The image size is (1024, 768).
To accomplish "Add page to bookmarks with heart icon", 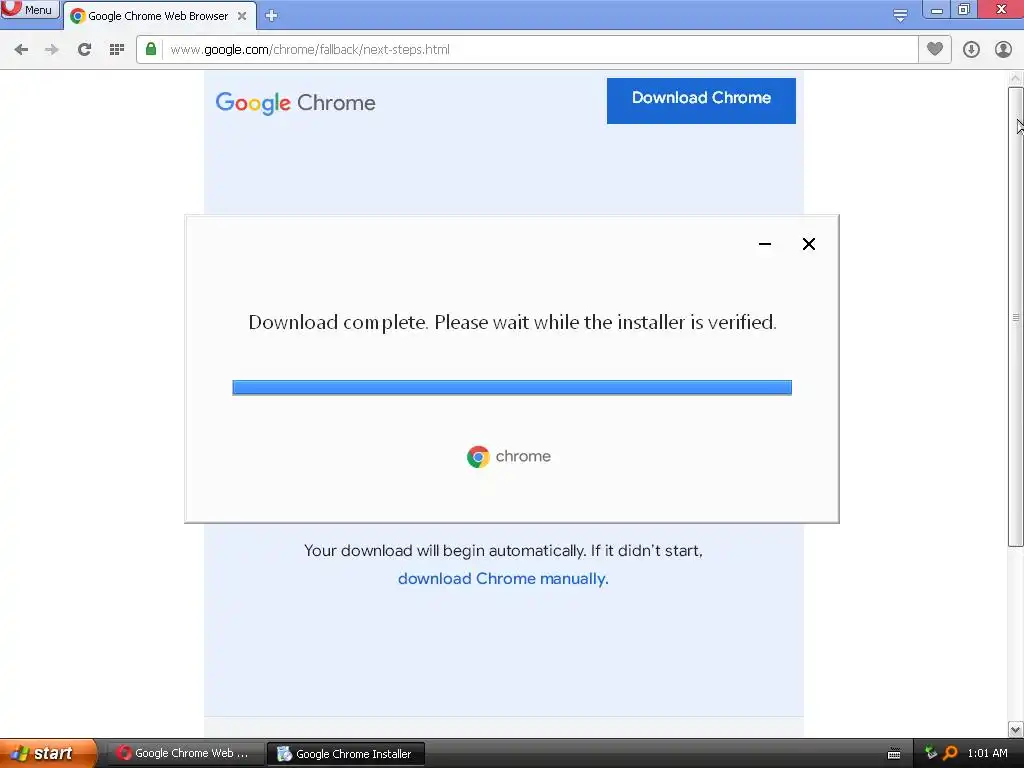I will pyautogui.click(x=935, y=49).
